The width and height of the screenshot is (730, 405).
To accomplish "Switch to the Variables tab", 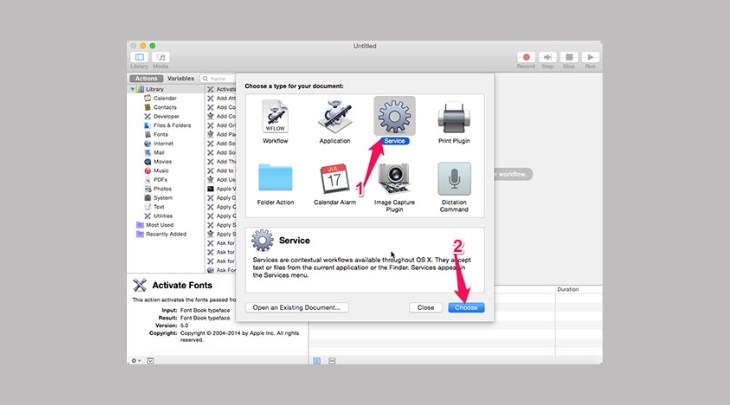I will 181,78.
